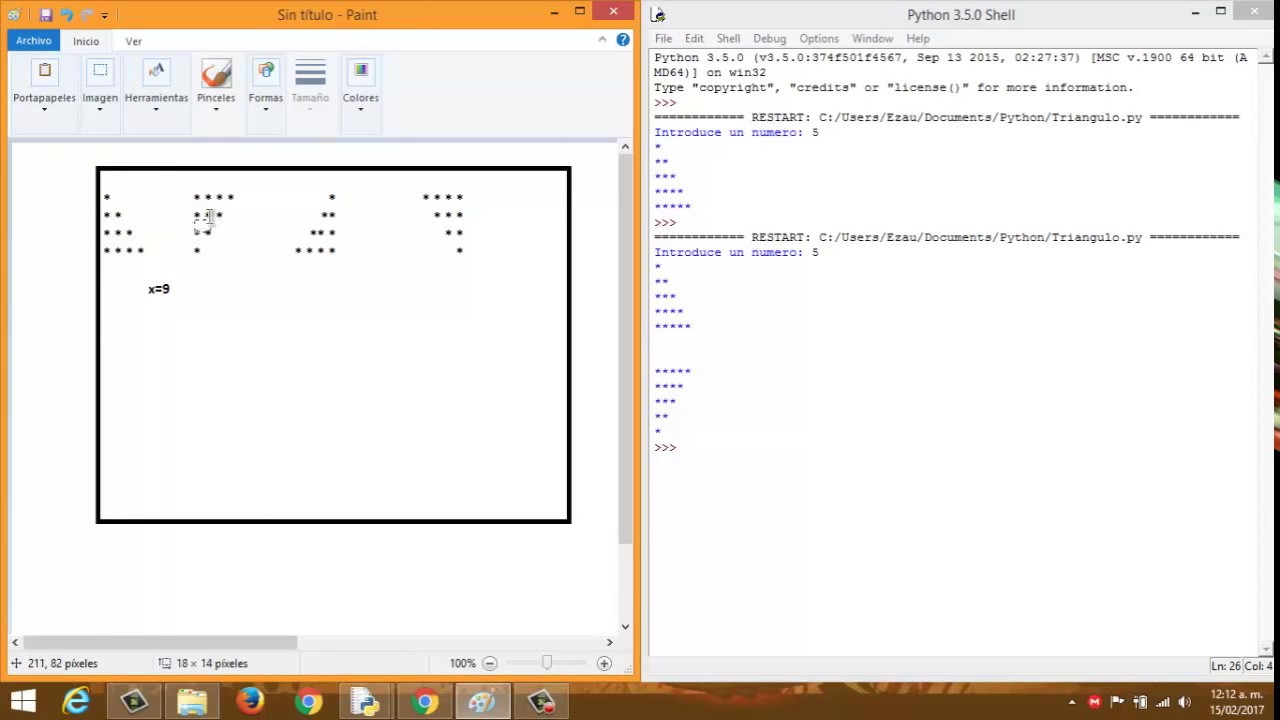The image size is (1280, 720).
Task: Click the last '>>>' prompt in the Python Shell
Action: click(x=665, y=447)
